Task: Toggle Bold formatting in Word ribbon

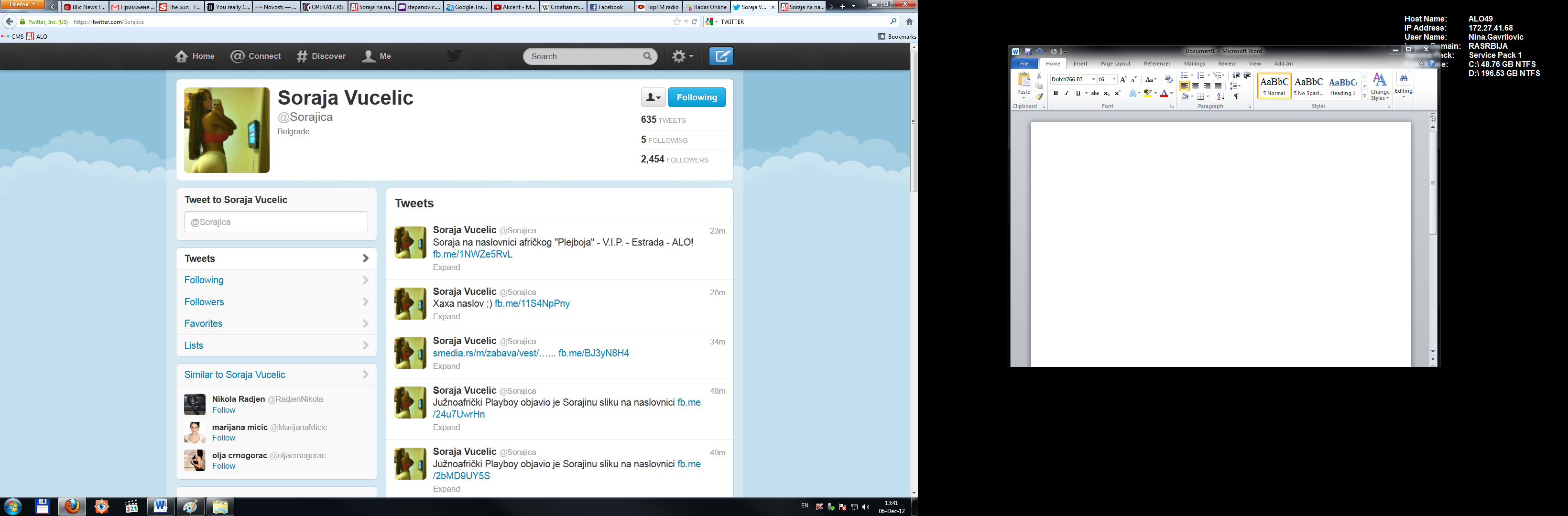Action: click(1056, 94)
